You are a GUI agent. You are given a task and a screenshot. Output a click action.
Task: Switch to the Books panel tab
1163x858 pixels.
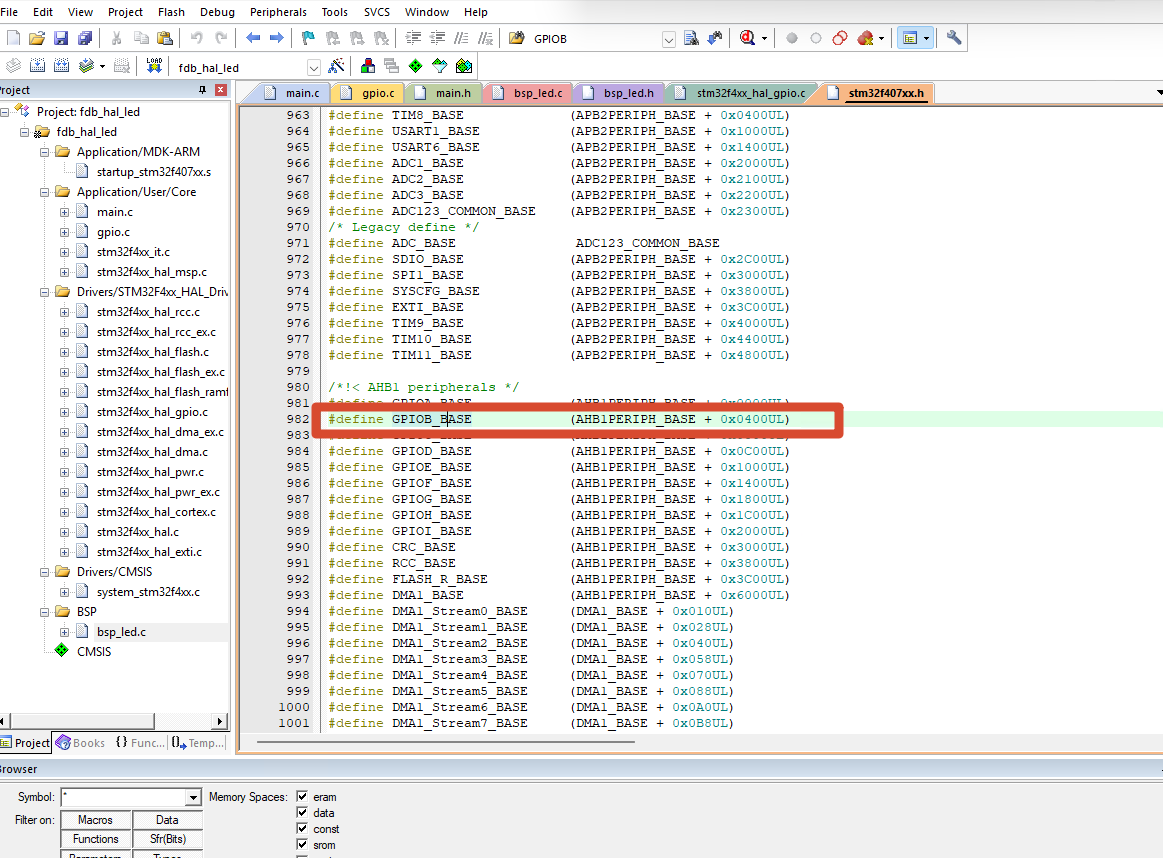click(x=81, y=742)
